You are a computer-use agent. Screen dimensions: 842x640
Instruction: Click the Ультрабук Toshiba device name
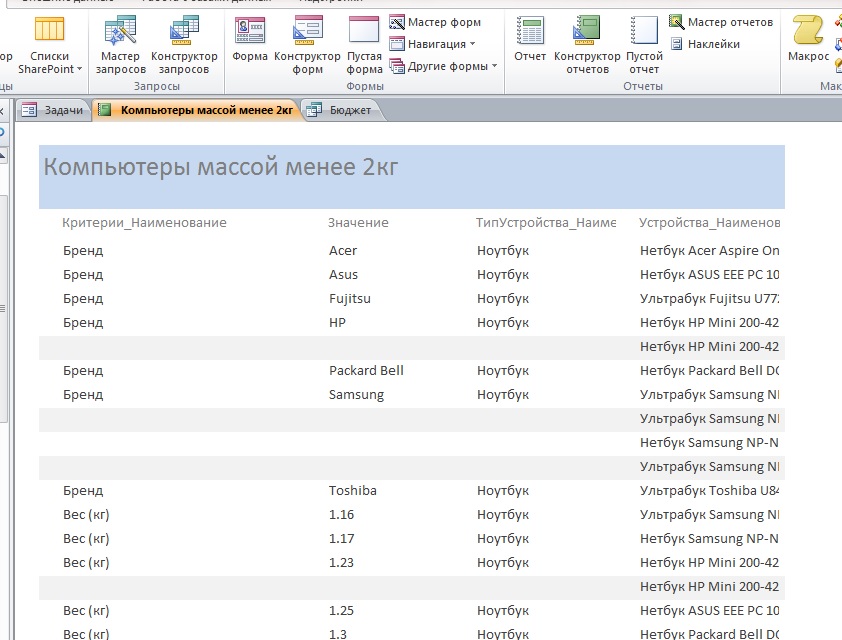point(709,491)
